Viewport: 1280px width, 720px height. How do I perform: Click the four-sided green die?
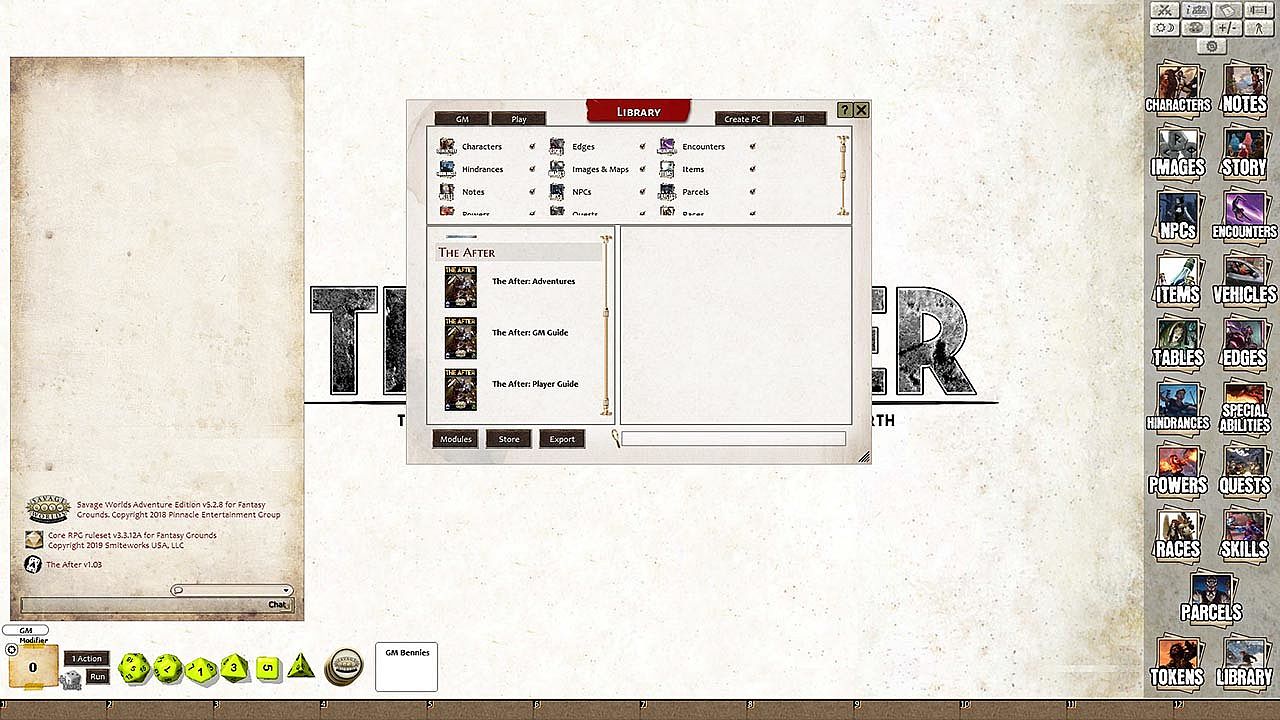(301, 667)
